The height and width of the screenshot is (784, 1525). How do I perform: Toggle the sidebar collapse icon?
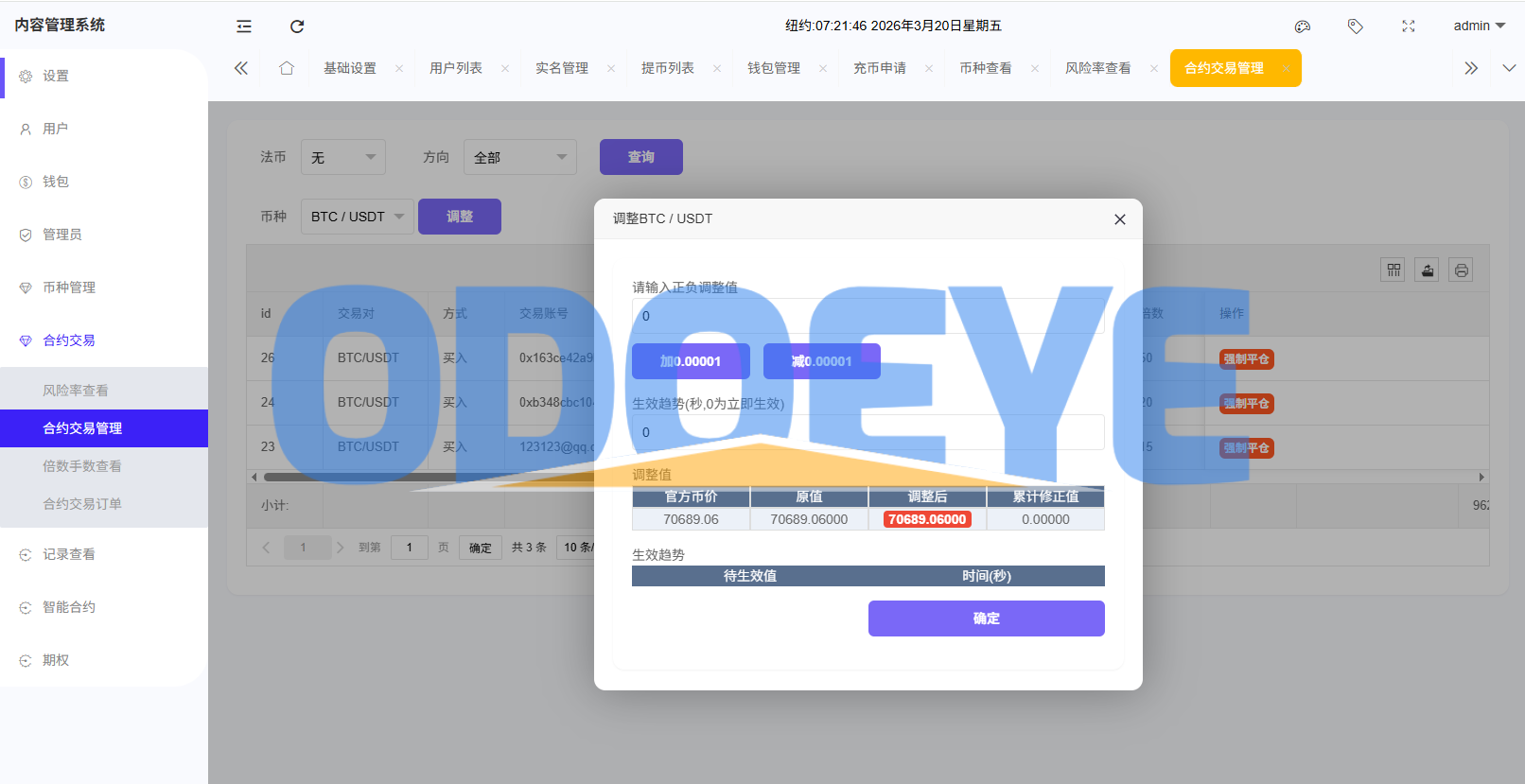click(244, 26)
